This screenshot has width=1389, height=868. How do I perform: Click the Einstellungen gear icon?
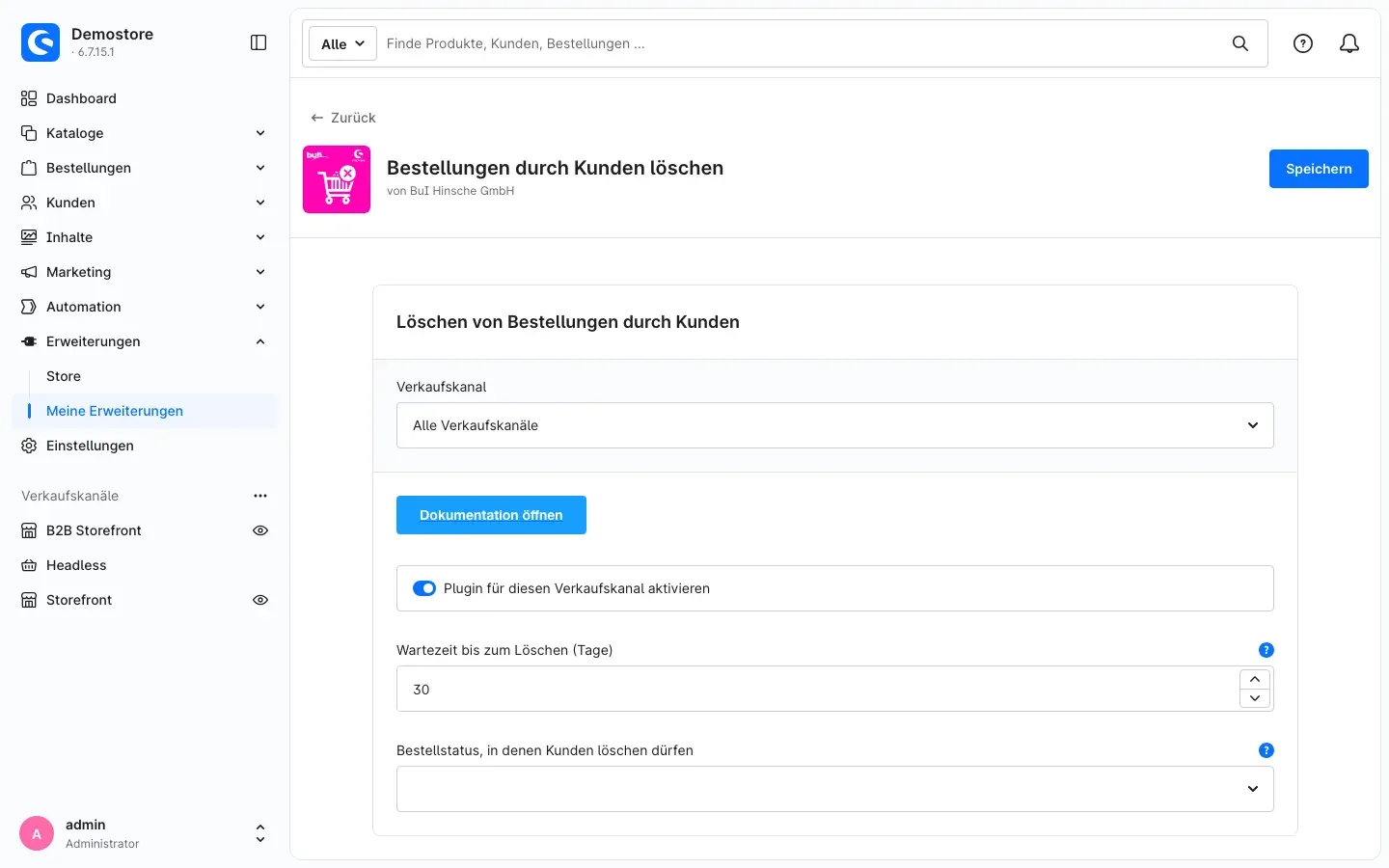29,446
